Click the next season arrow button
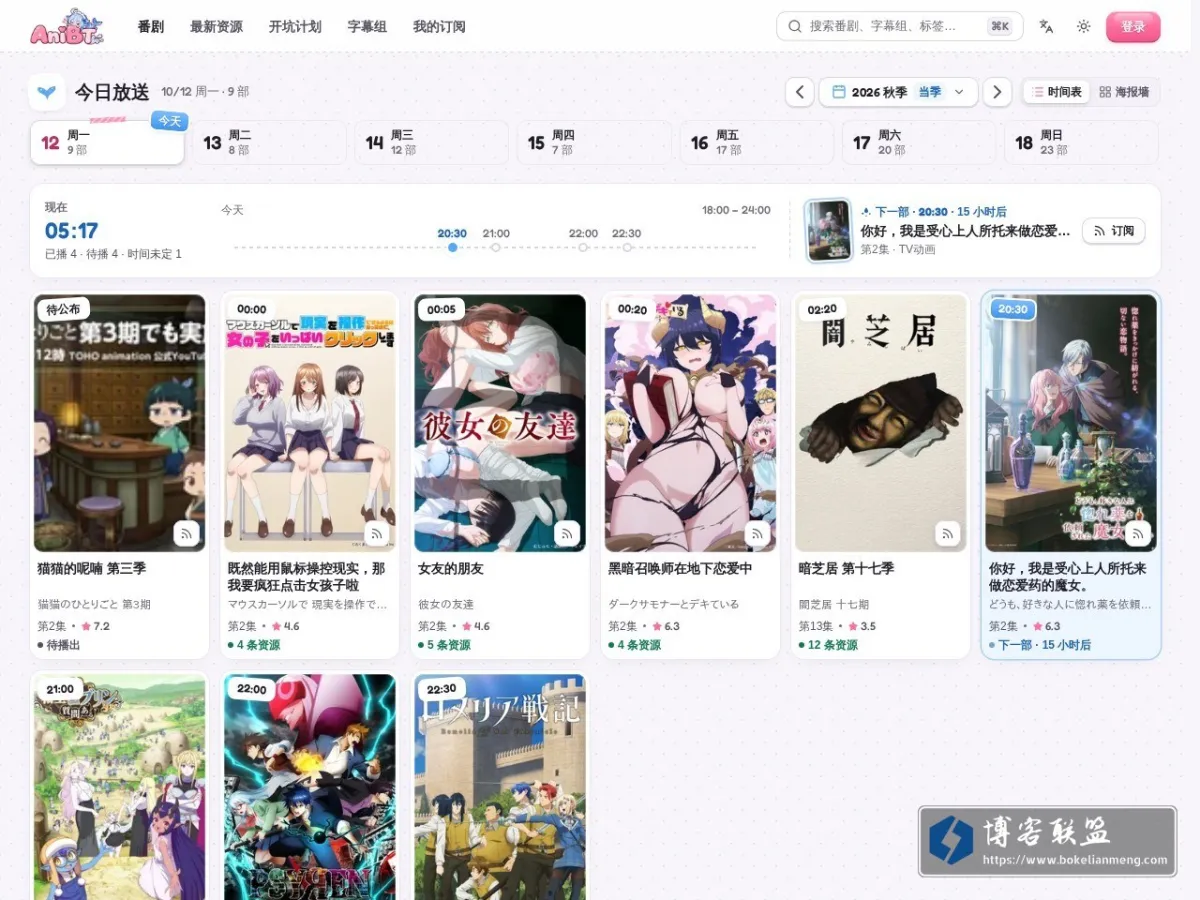The width and height of the screenshot is (1200, 900). (x=997, y=92)
